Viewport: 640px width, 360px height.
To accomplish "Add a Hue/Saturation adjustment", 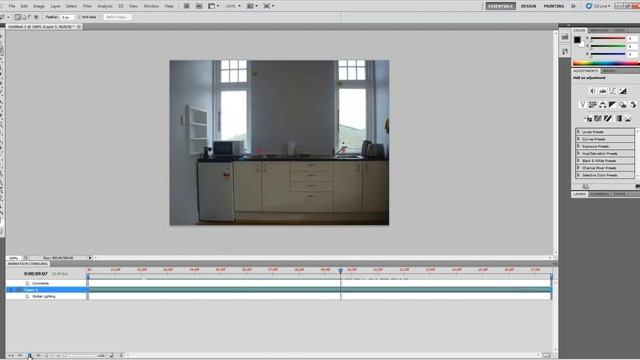I will 593,105.
